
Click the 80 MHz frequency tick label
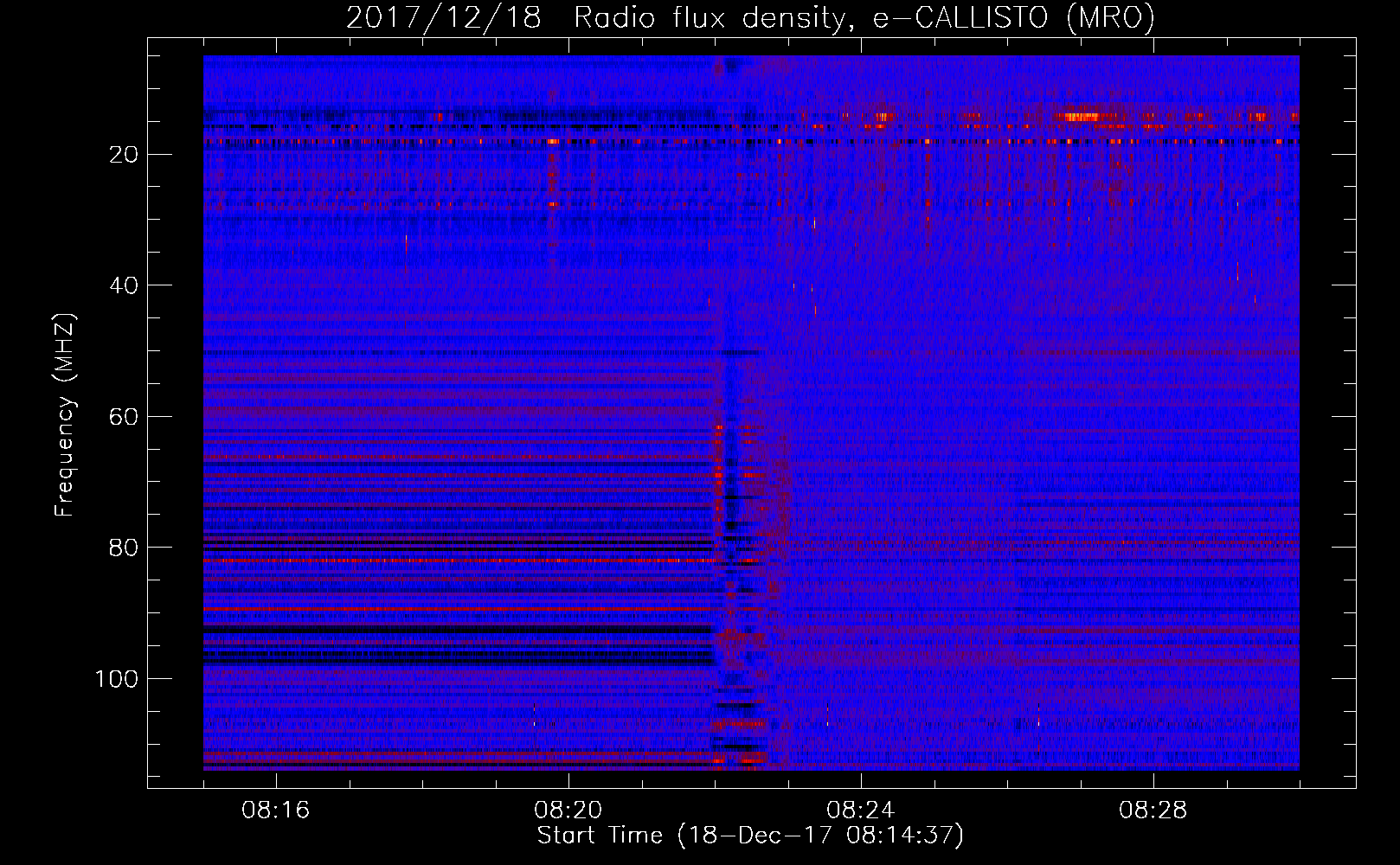coord(125,548)
